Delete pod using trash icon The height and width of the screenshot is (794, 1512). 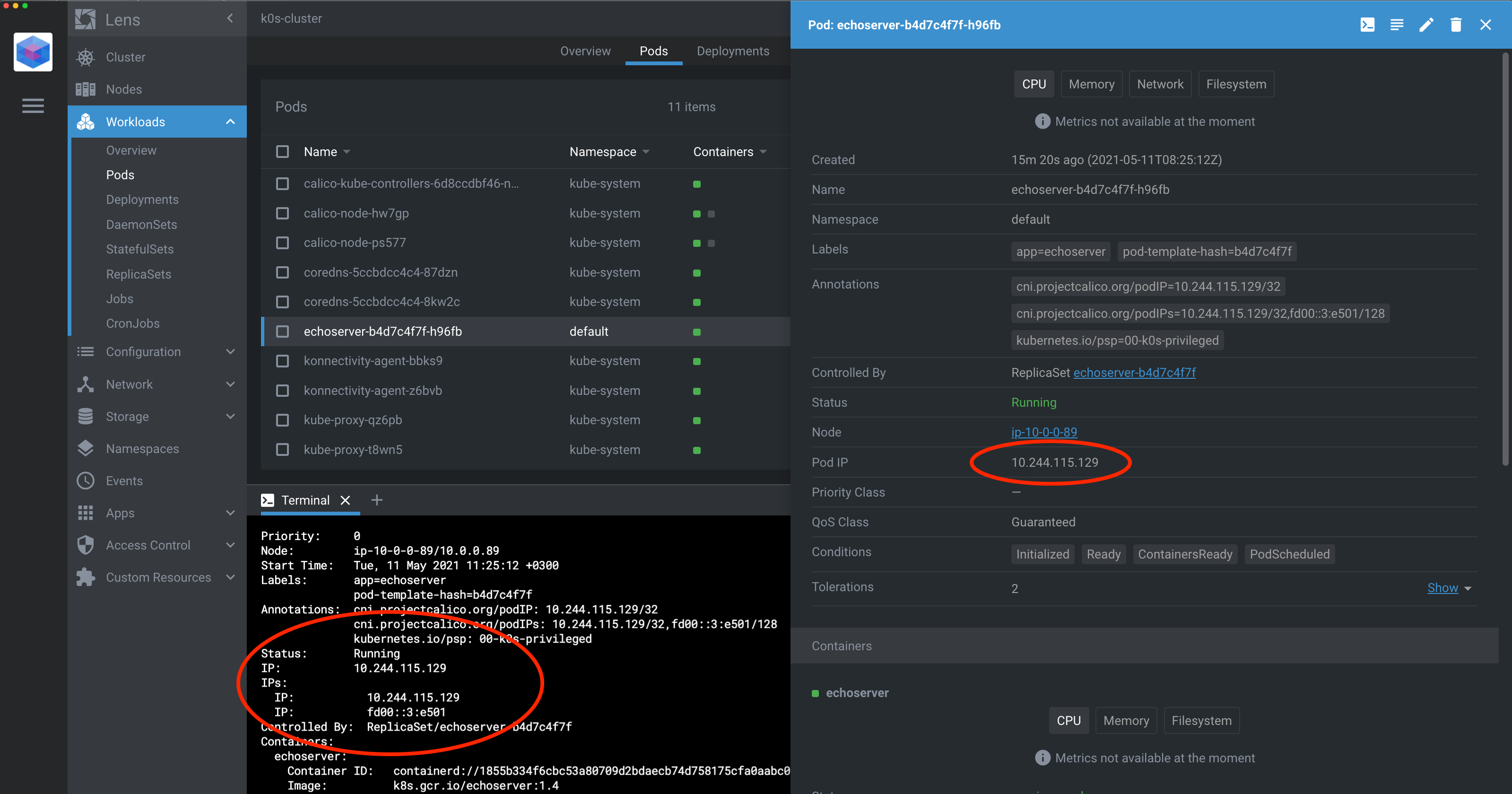[x=1456, y=25]
